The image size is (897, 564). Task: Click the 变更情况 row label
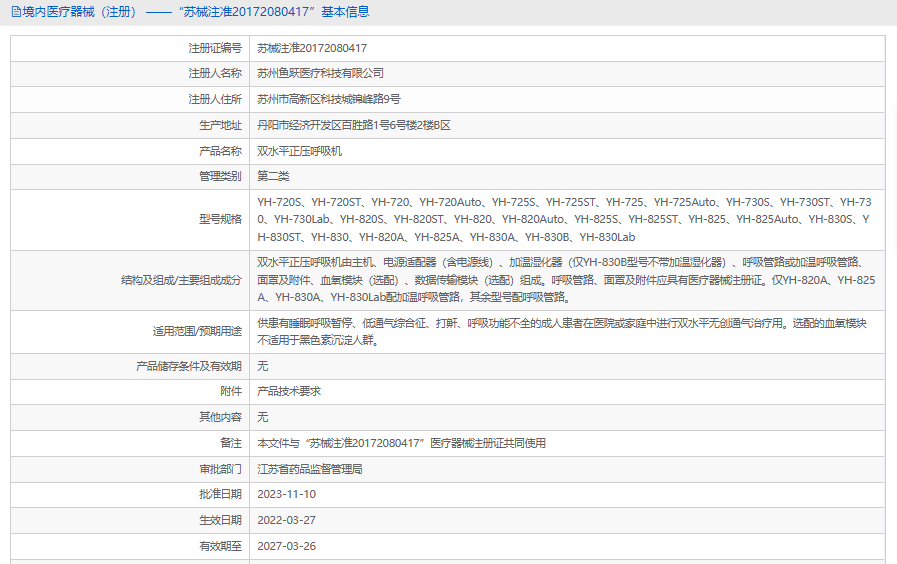point(220,561)
